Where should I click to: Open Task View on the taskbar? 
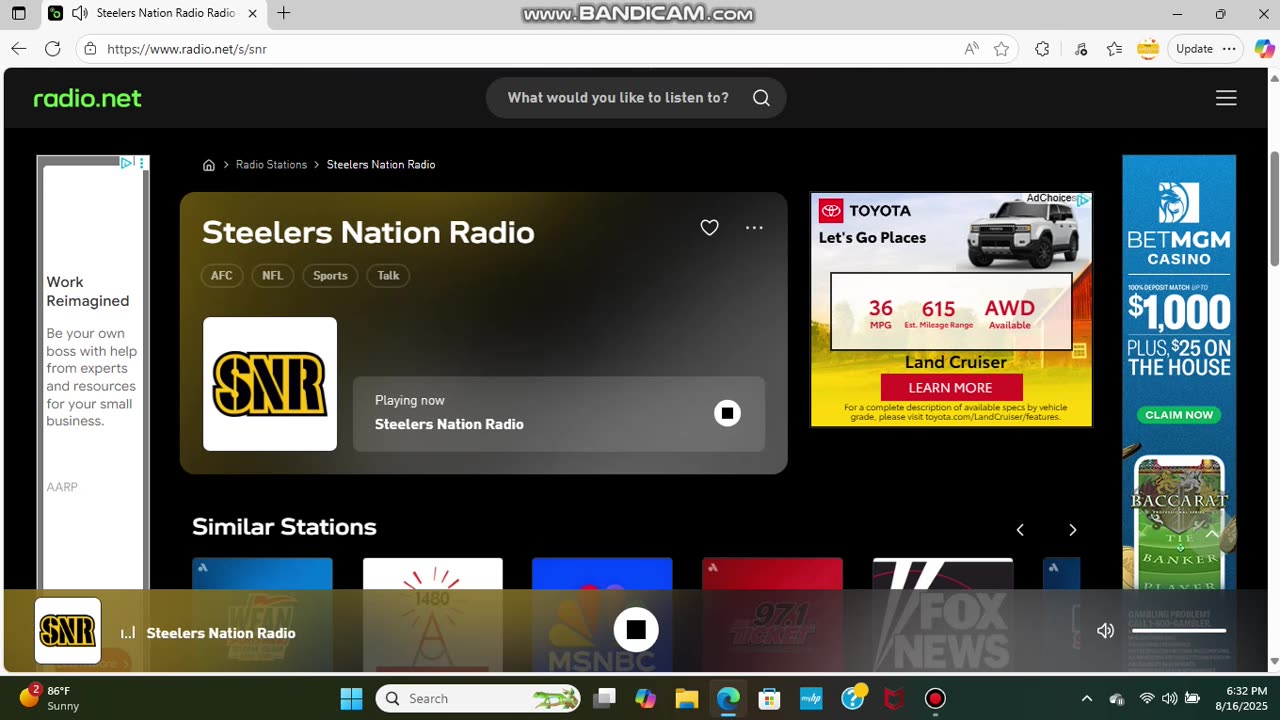pyautogui.click(x=604, y=698)
